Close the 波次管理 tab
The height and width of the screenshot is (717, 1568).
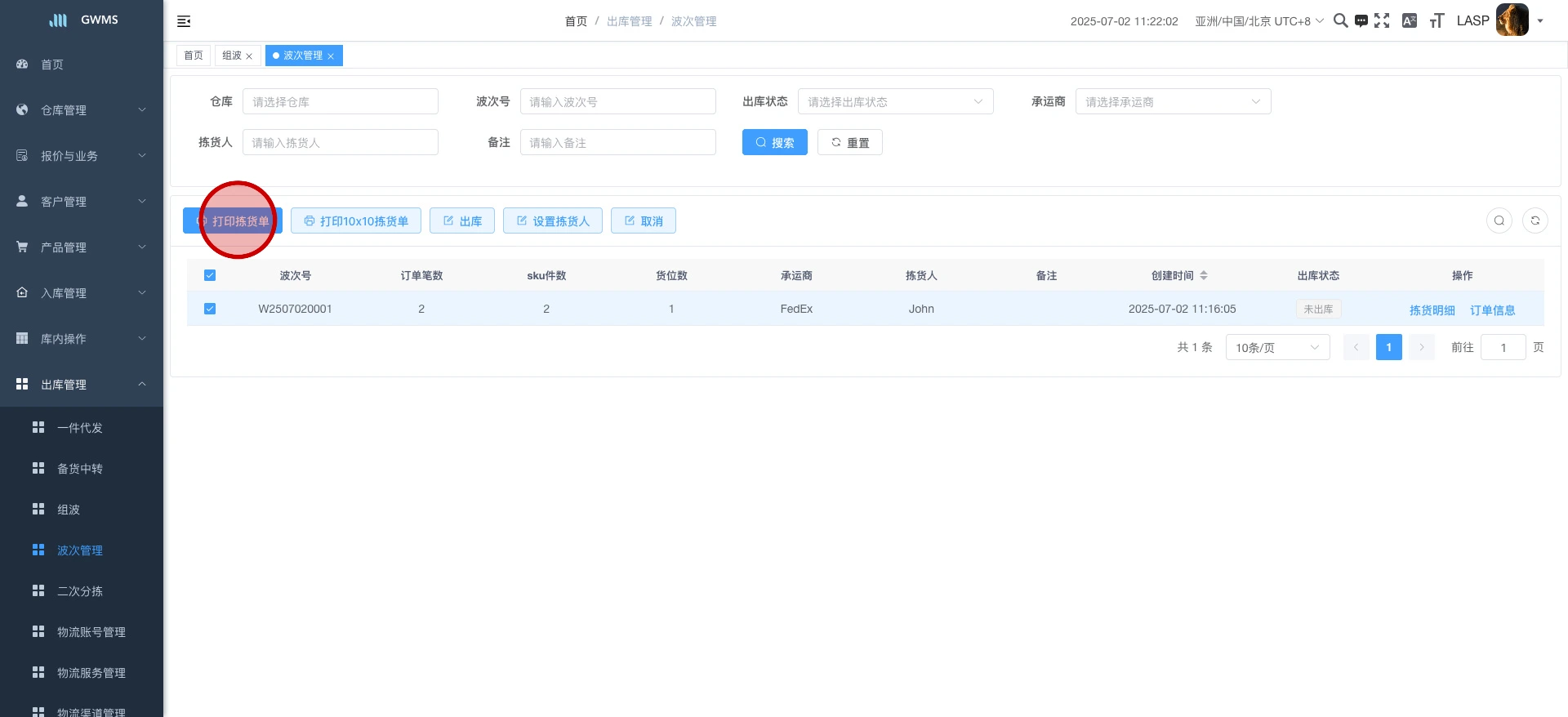pos(331,56)
